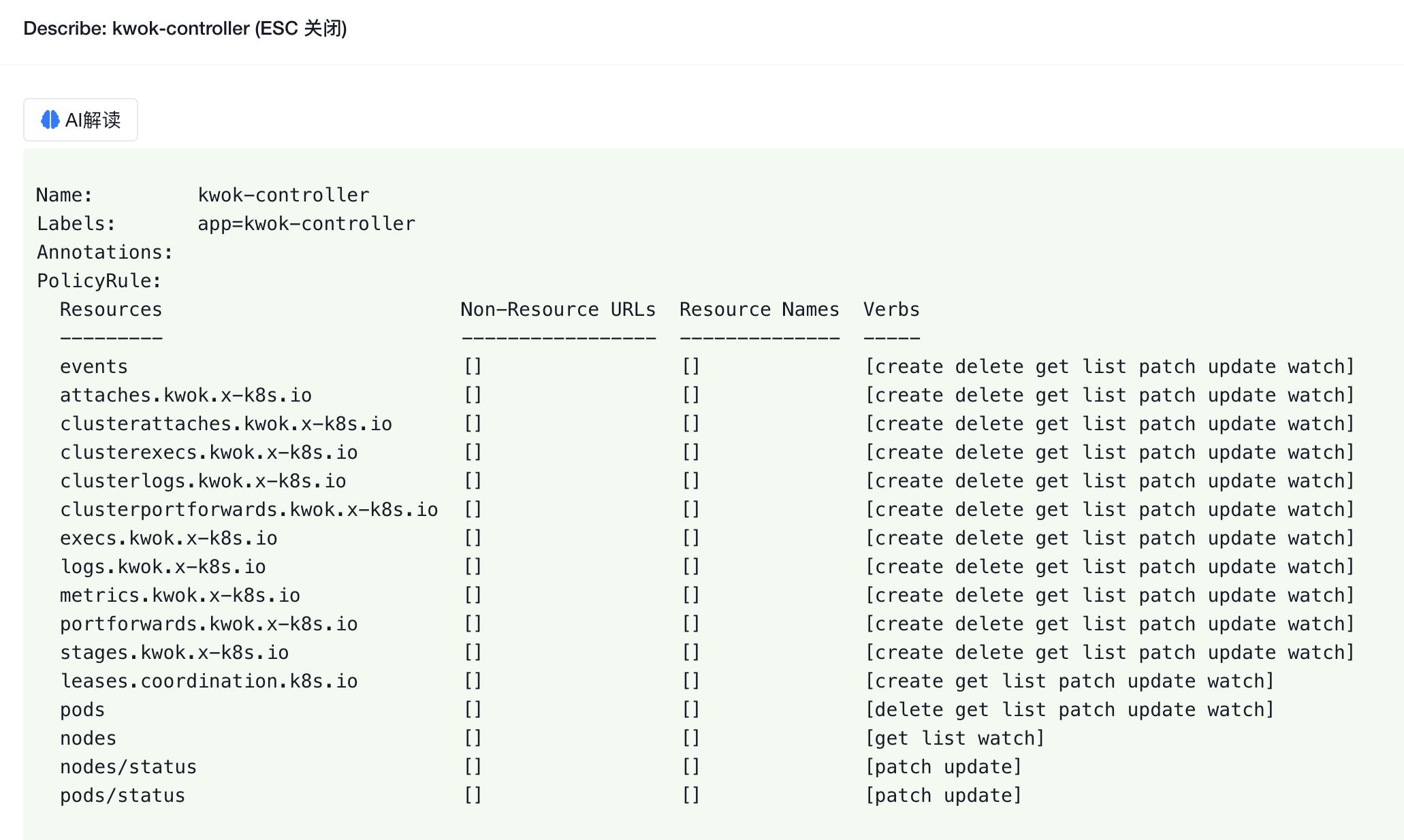Click the Verbs column header
The width and height of the screenshot is (1404, 840).
[x=891, y=310]
